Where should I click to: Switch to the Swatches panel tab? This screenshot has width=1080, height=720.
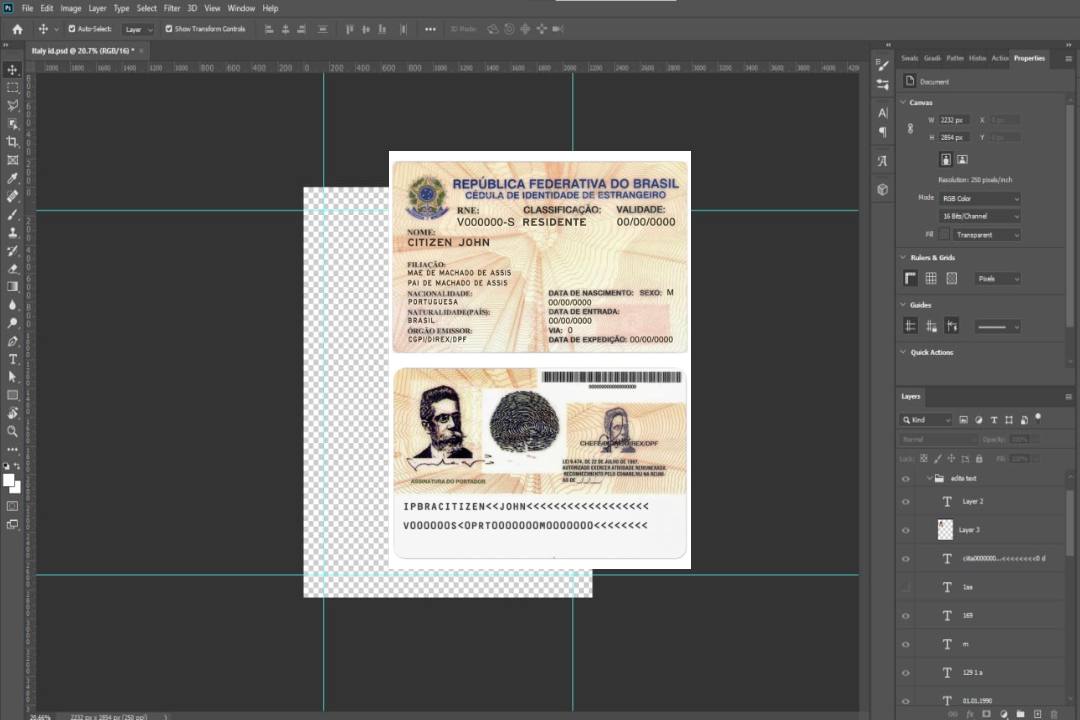click(x=909, y=58)
